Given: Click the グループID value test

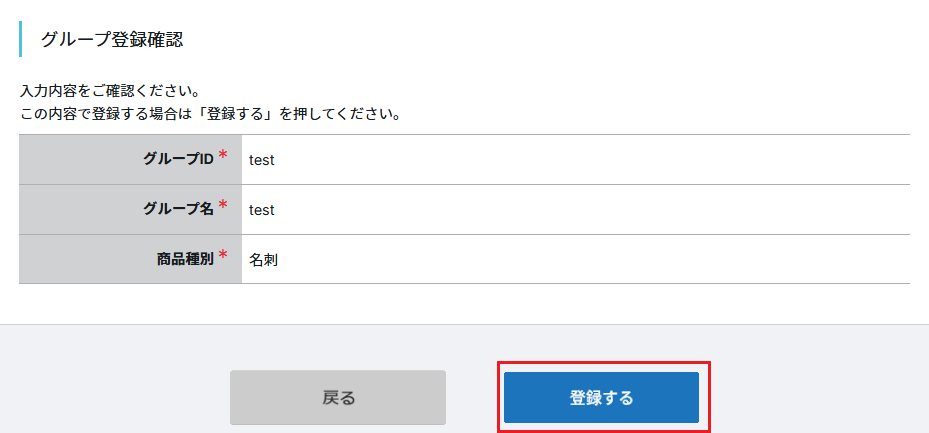Looking at the screenshot, I should [x=262, y=160].
